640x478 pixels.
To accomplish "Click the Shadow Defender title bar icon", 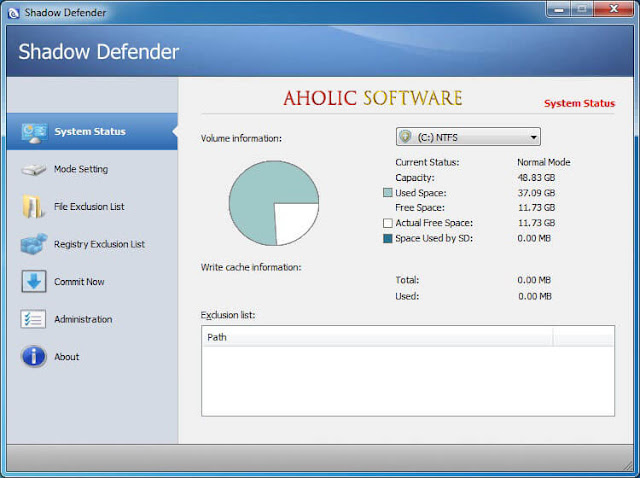I will click(13, 13).
